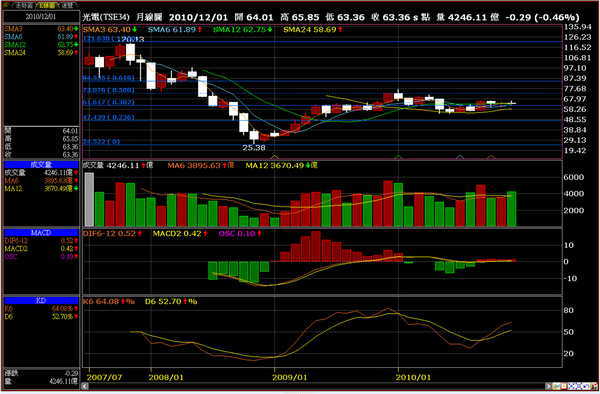Image resolution: width=600 pixels, height=394 pixels.
Task: Click the MACD2 0.42 legend label
Action: pos(177,233)
